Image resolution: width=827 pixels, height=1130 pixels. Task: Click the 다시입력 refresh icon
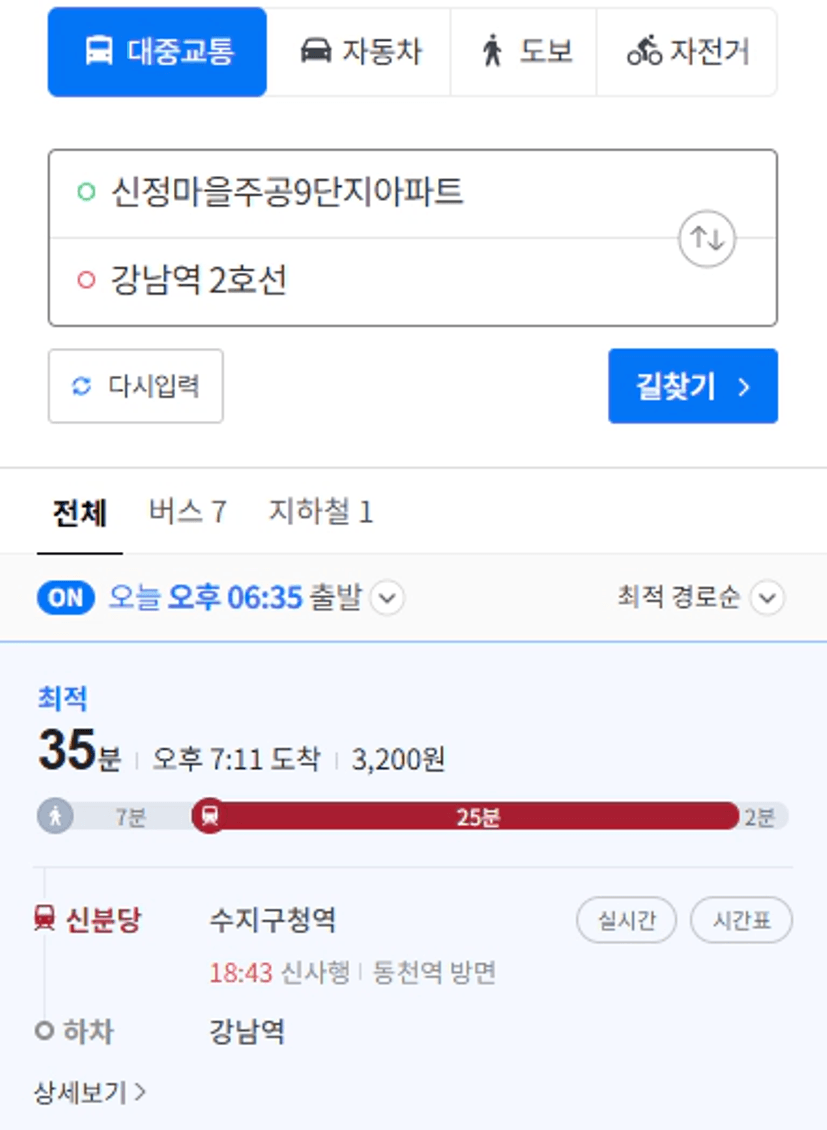(81, 386)
